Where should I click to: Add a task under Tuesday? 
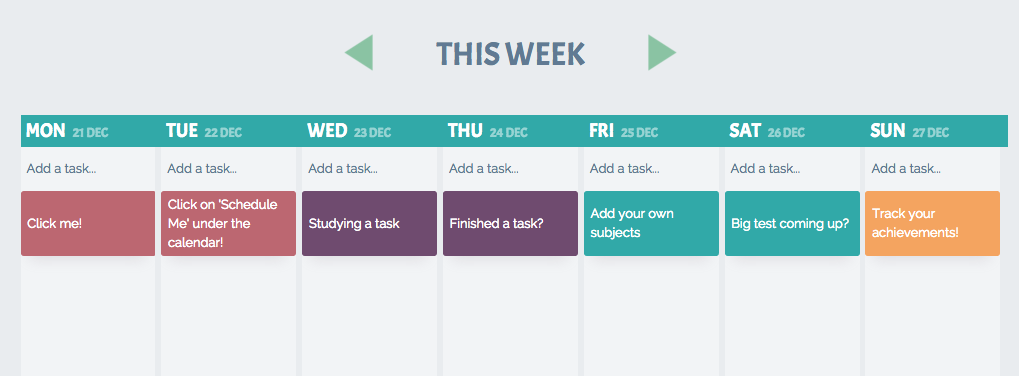pyautogui.click(x=228, y=169)
